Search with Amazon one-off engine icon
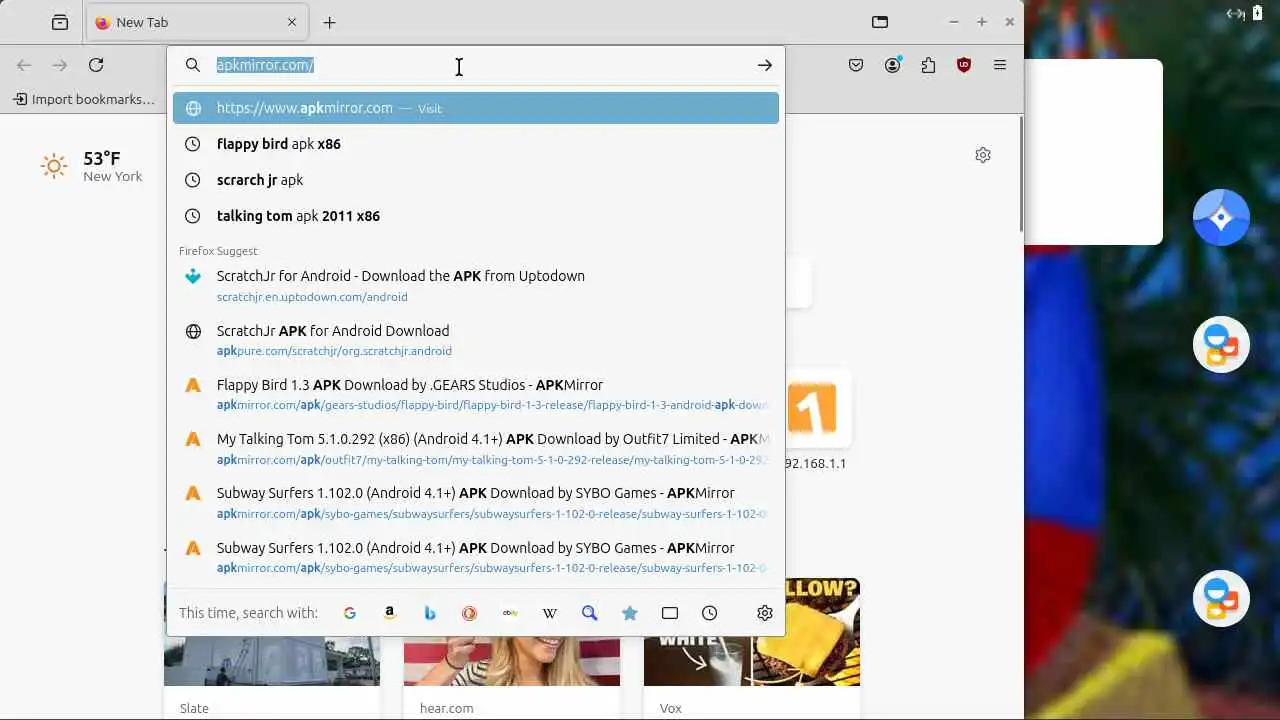The width and height of the screenshot is (1280, 720). (390, 613)
